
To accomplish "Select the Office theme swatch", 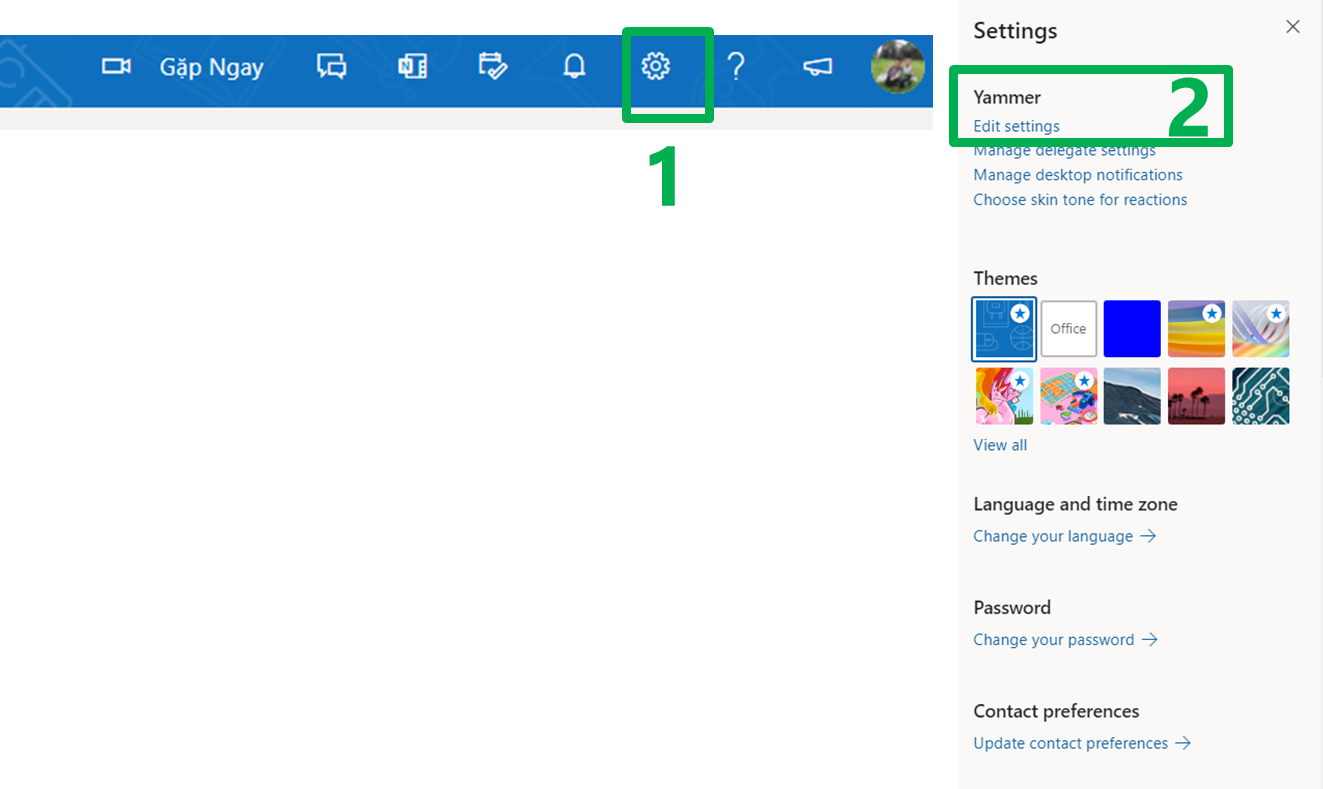I will point(1068,329).
